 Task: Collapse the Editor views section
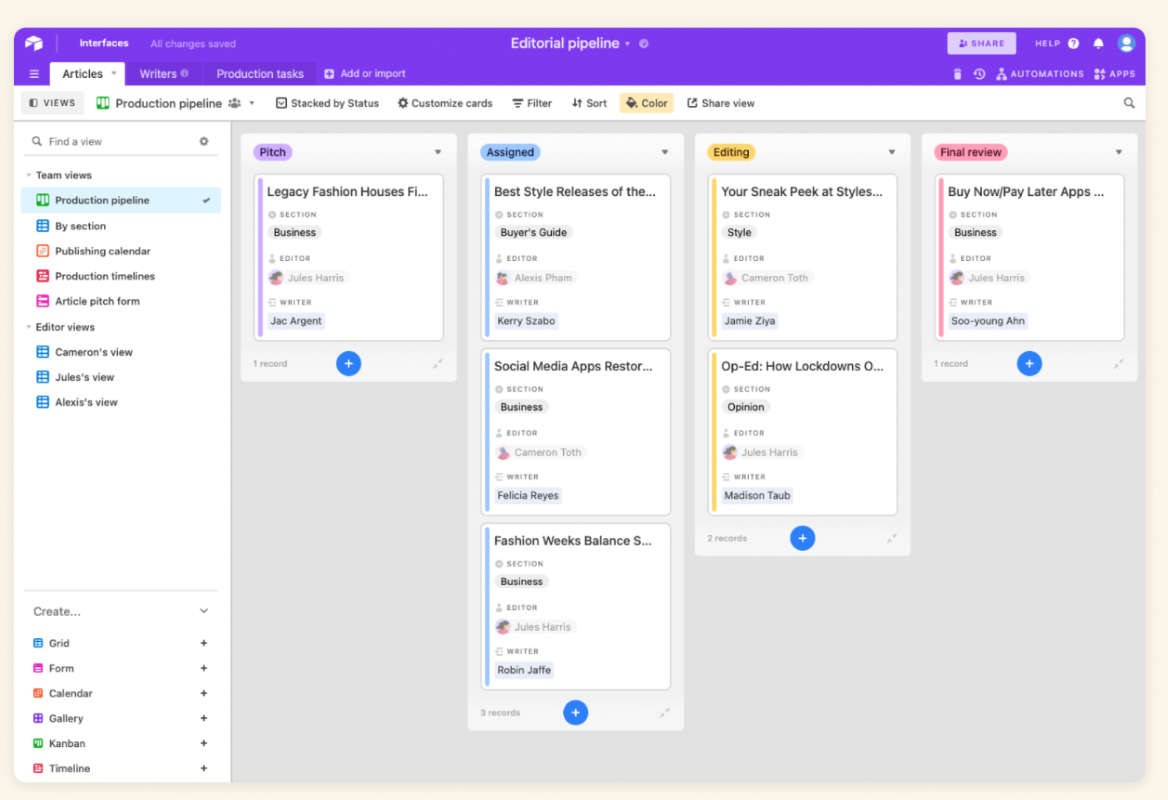[x=28, y=327]
